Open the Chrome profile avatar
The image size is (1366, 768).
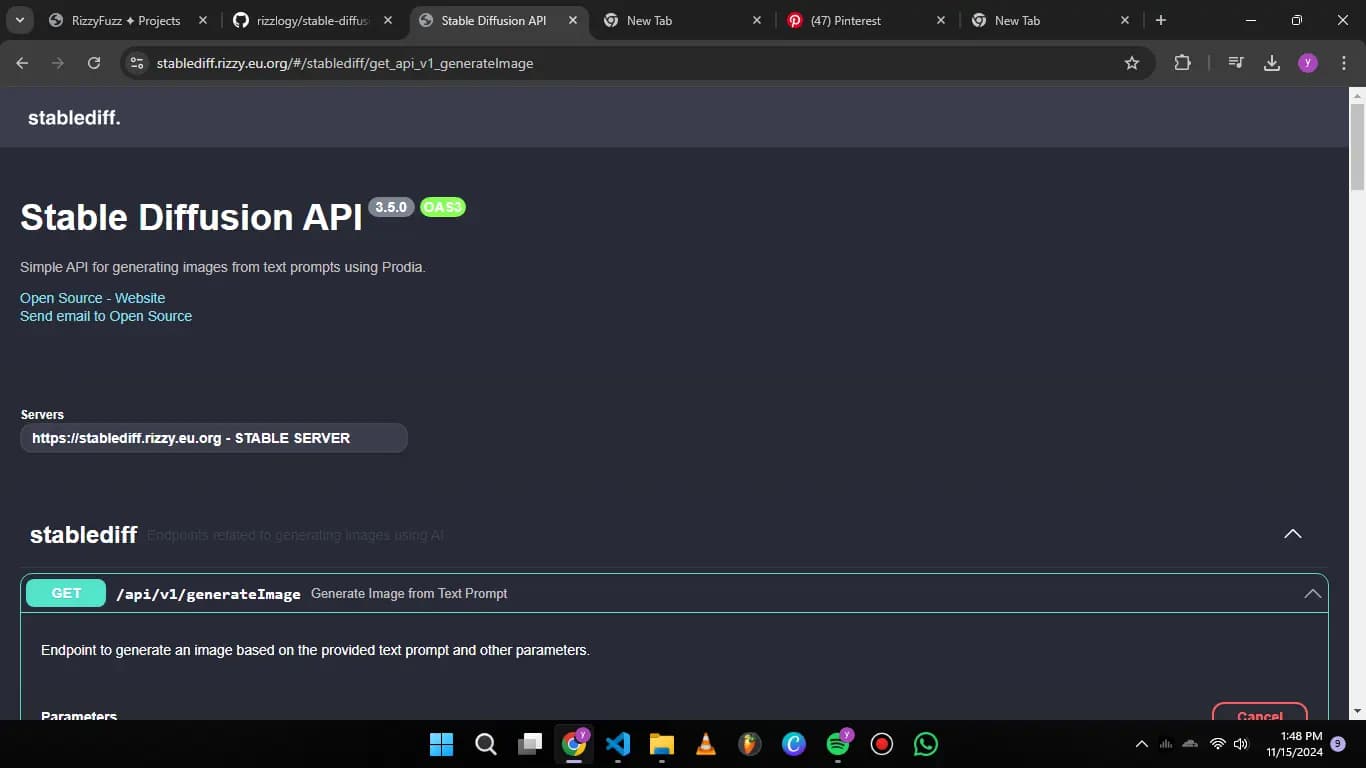pyautogui.click(x=1308, y=63)
